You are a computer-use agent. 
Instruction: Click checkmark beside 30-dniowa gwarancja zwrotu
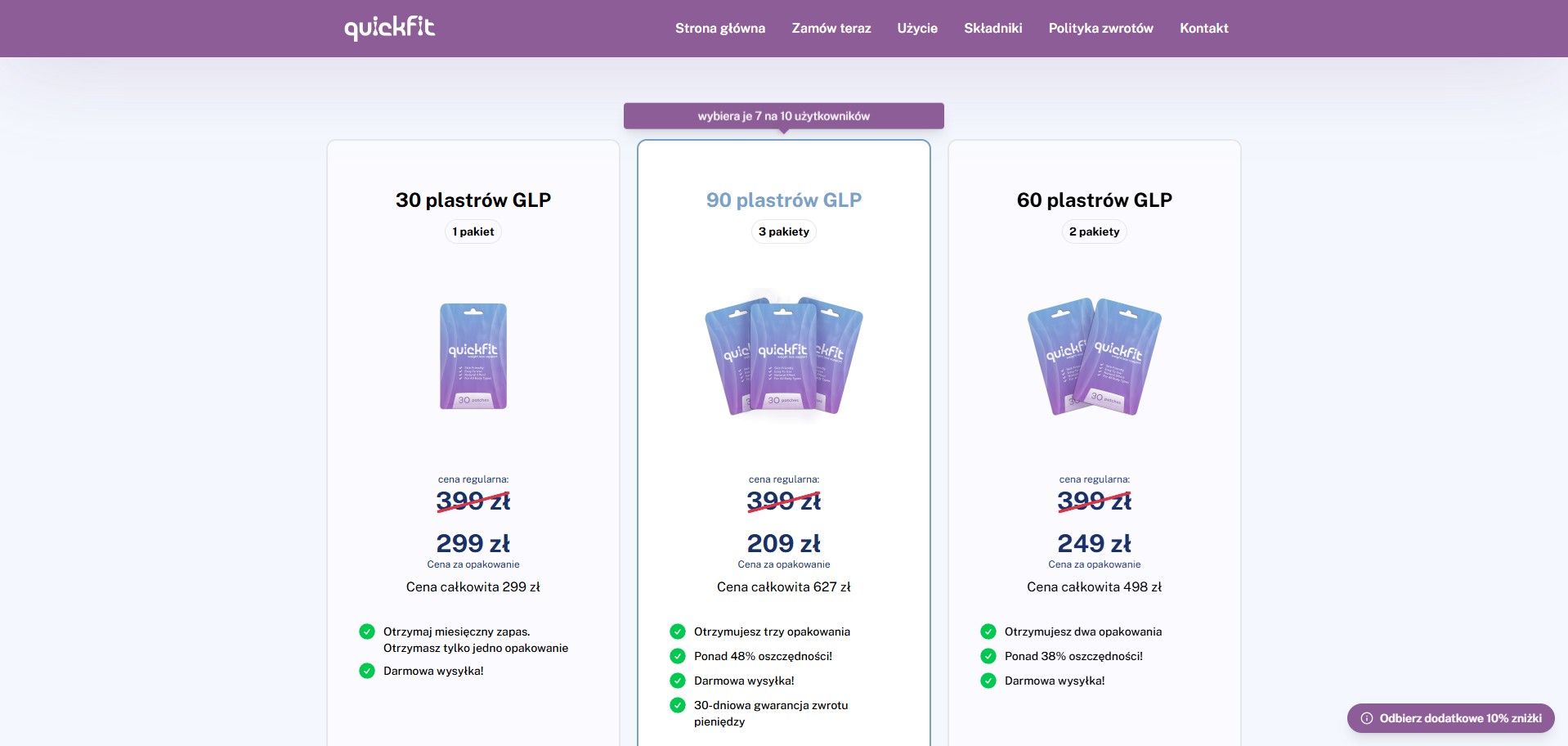click(678, 705)
